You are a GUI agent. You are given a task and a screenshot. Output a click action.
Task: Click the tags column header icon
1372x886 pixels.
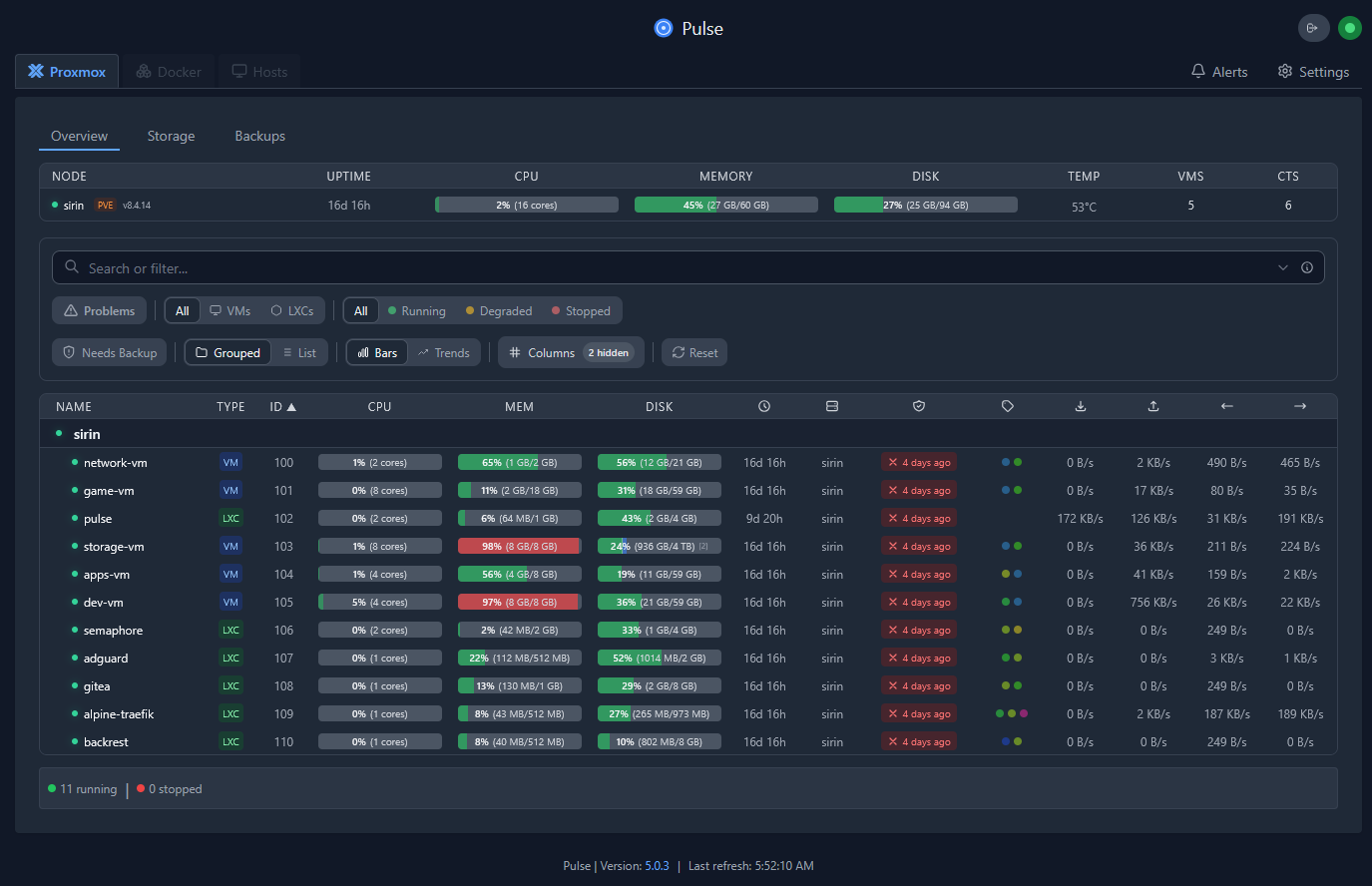tap(1008, 406)
